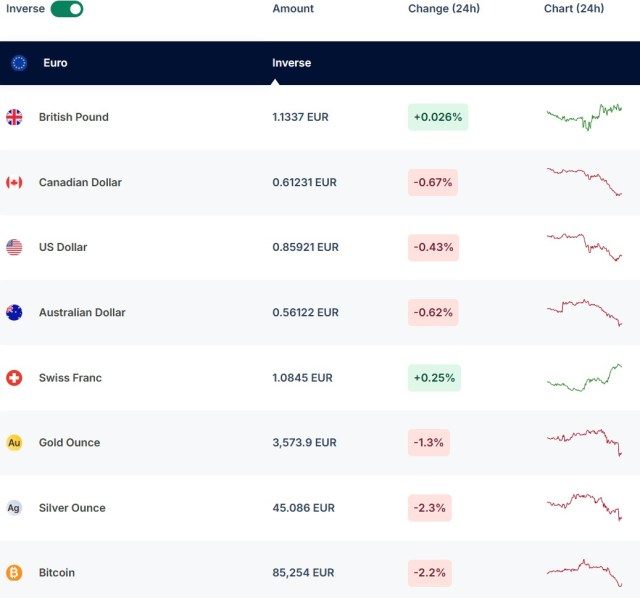
Task: Click the Bitcoin -2.2% change badge
Action: [x=432, y=573]
